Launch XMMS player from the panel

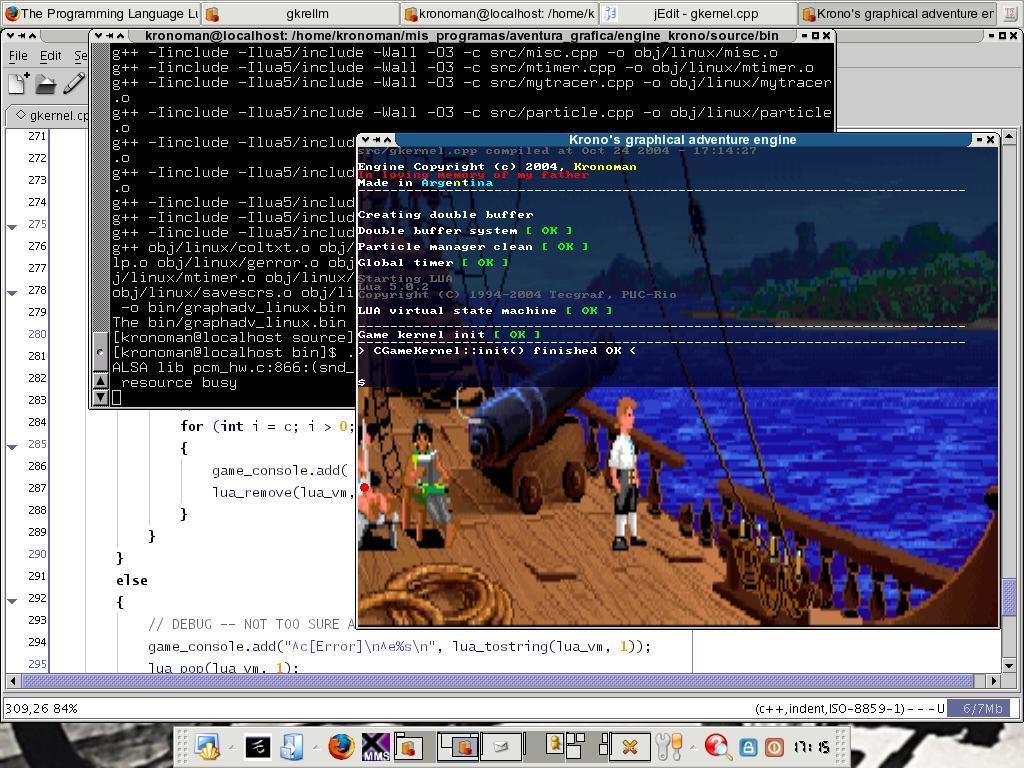(x=376, y=746)
